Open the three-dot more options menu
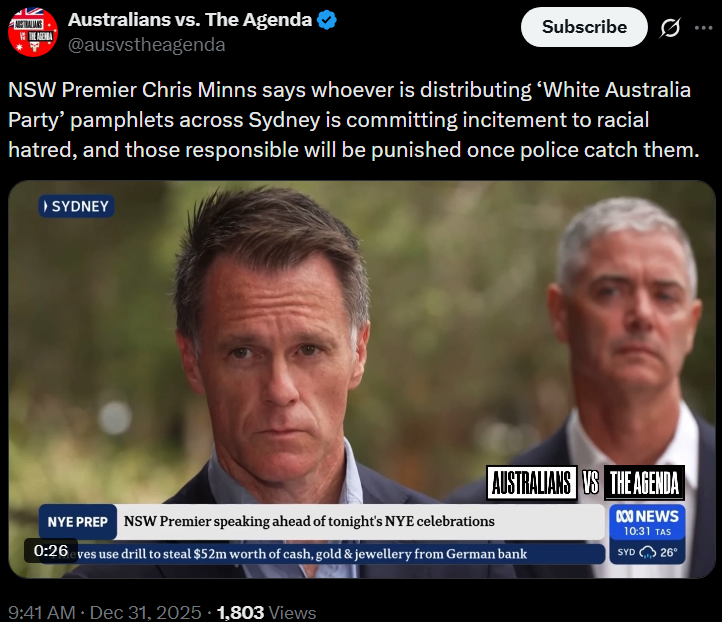 click(x=704, y=28)
